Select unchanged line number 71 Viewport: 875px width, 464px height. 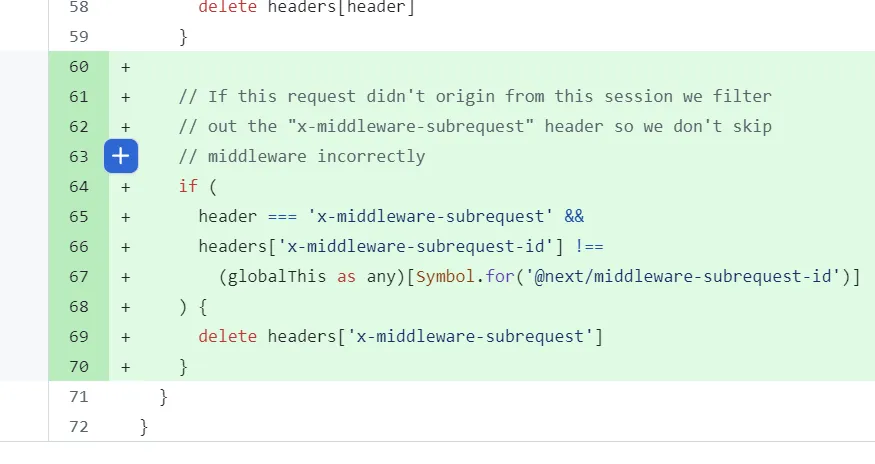pos(79,397)
